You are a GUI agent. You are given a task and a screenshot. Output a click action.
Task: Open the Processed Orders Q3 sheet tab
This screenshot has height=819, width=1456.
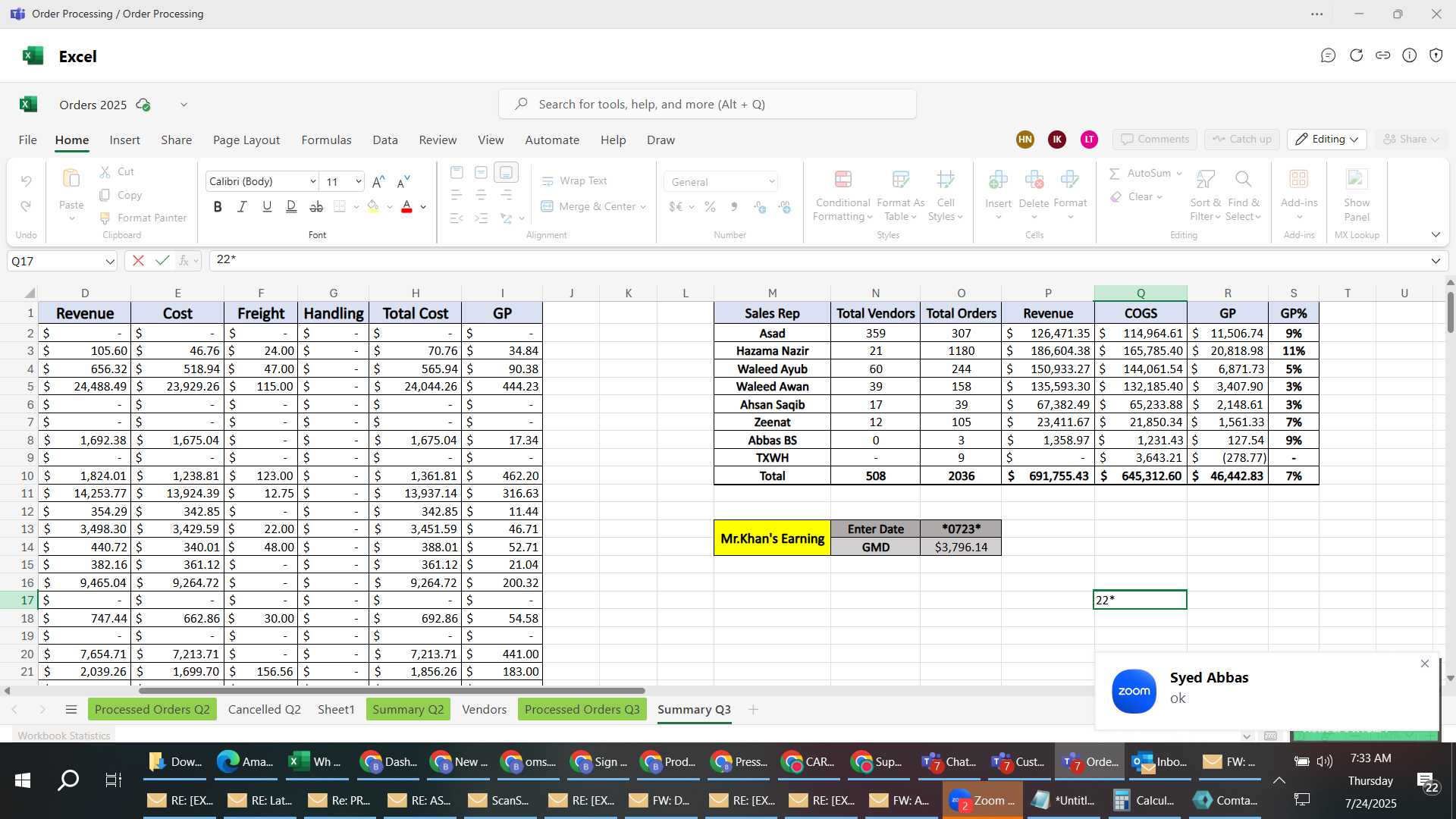click(582, 710)
